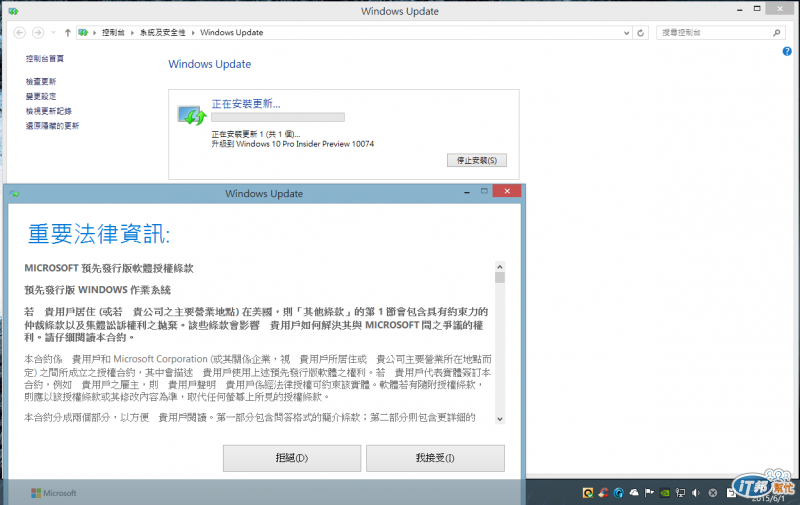Open the 控制台首頁 link
The width and height of the screenshot is (800, 505).
(x=45, y=59)
